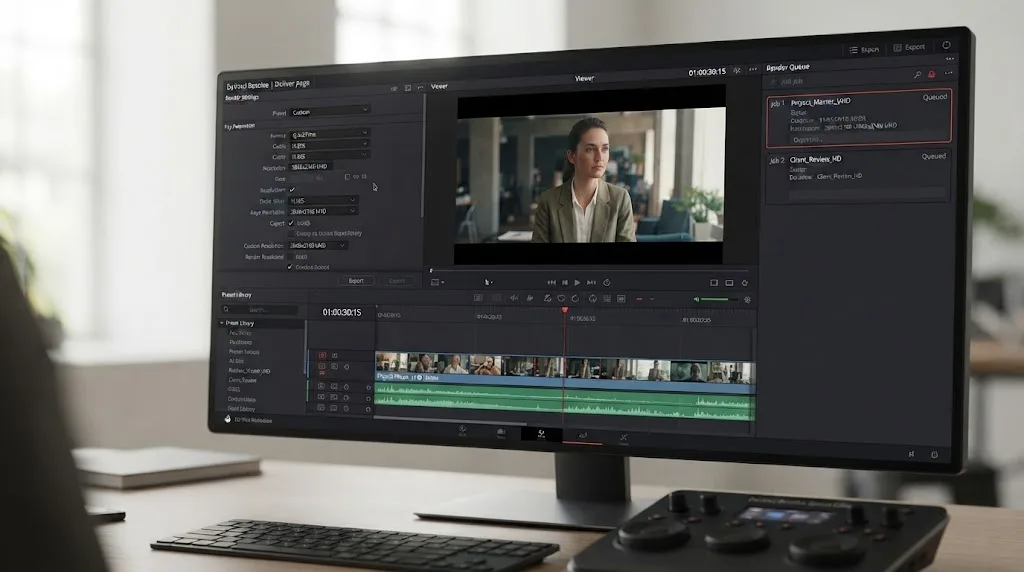
Task: Click the single-viewer icon right of transport controls
Action: point(714,283)
